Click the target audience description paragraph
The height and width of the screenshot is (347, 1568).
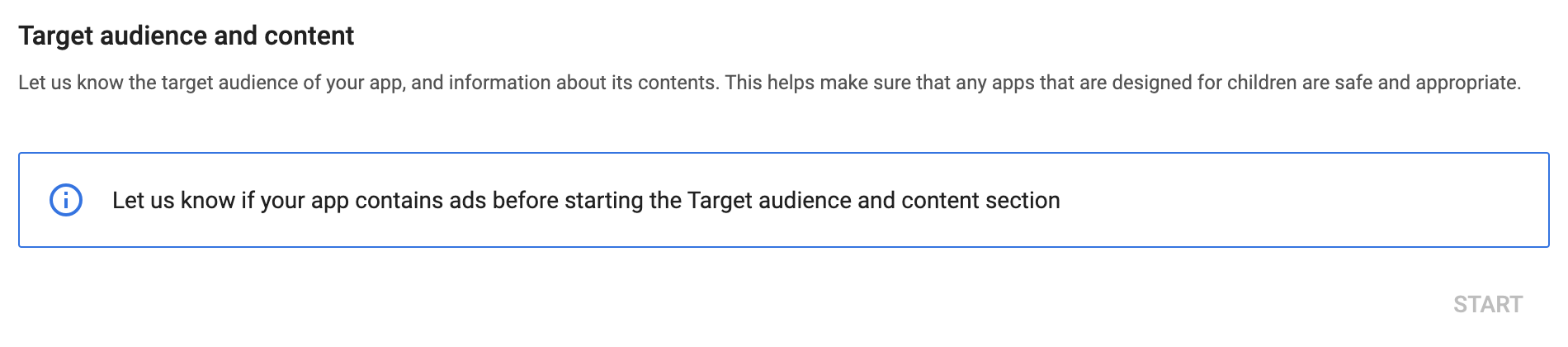coord(769,83)
